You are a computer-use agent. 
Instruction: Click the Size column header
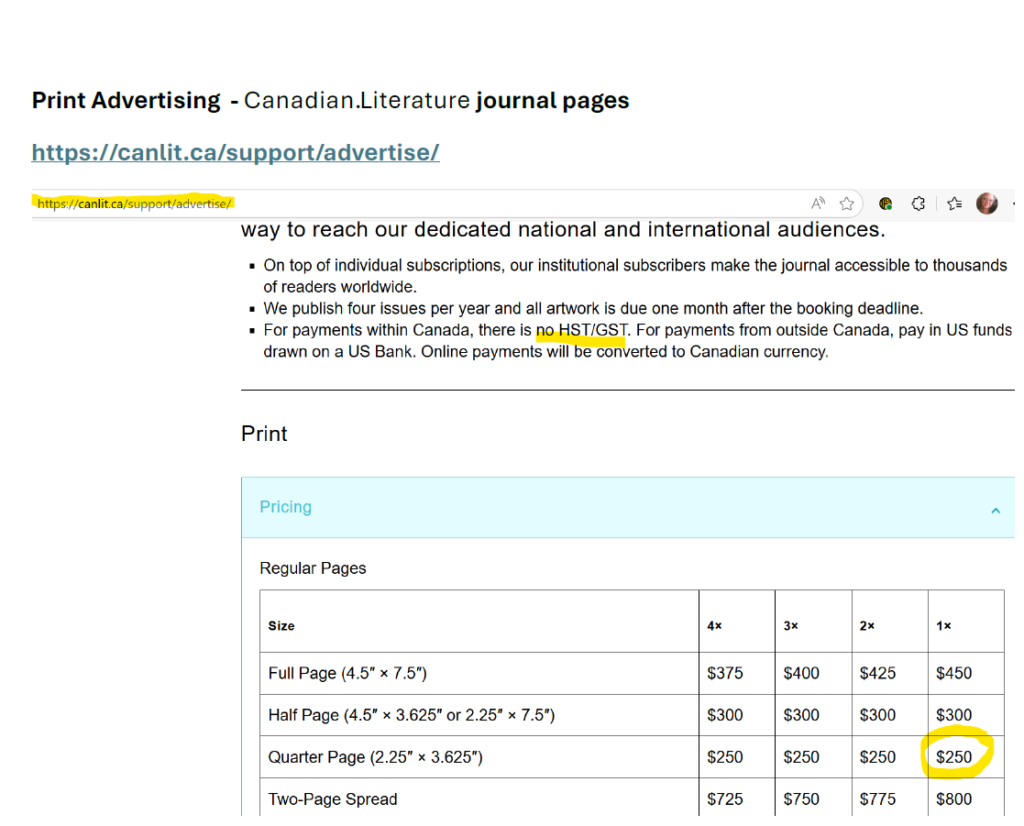[281, 626]
